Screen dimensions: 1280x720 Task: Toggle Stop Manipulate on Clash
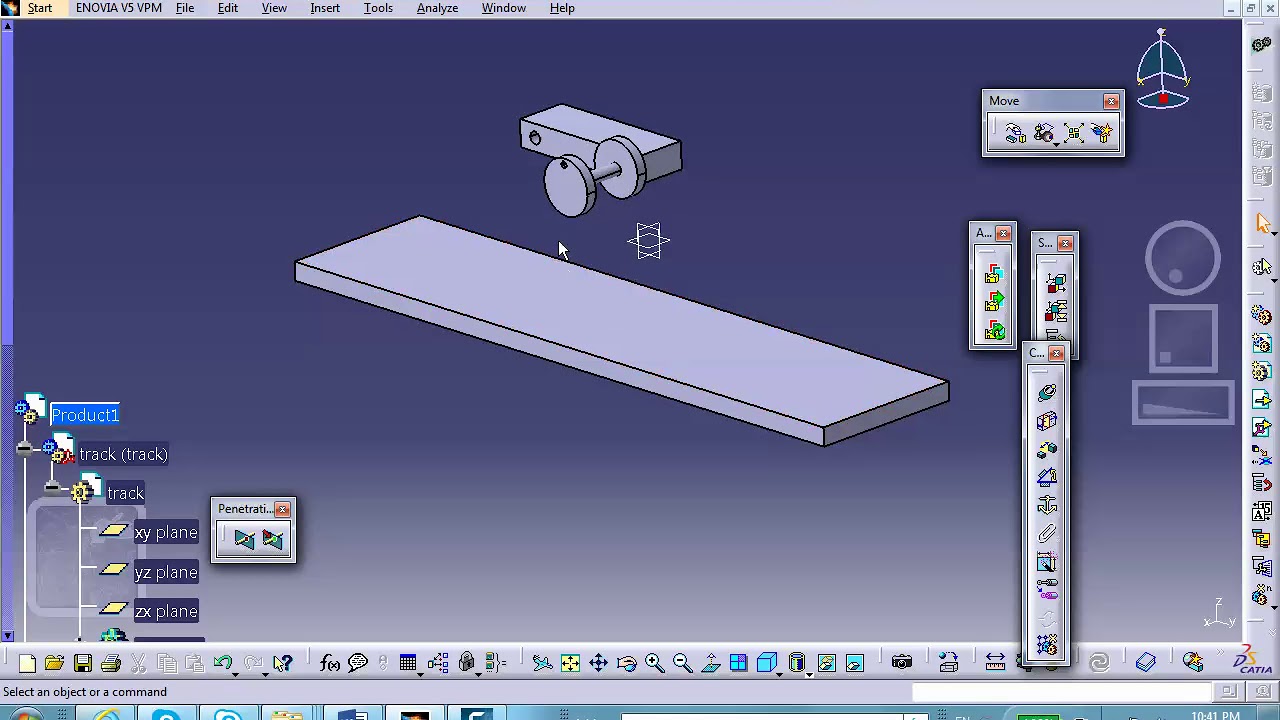coord(1102,133)
